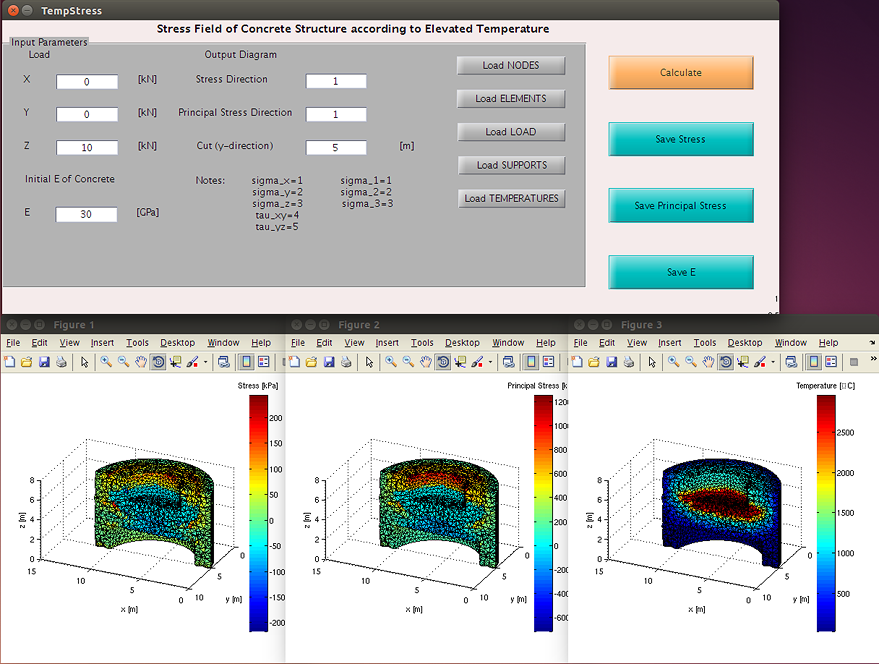Activate Zoom Out tool in Figure 1
The width and height of the screenshot is (879, 664).
(x=123, y=362)
